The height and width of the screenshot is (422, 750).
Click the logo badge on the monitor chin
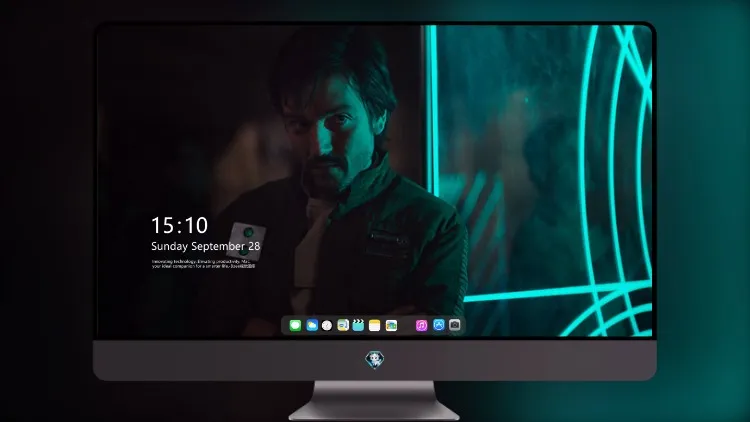375,360
